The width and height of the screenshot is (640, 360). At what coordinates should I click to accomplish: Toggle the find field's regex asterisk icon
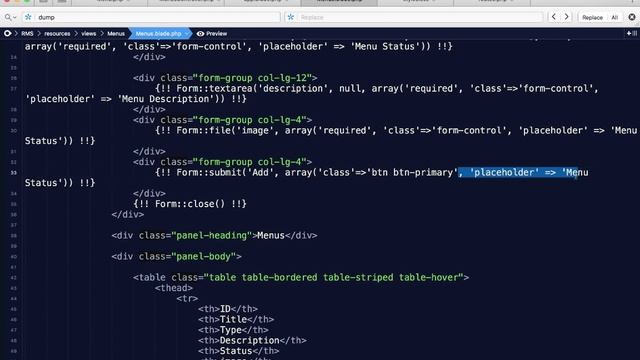coord(28,17)
